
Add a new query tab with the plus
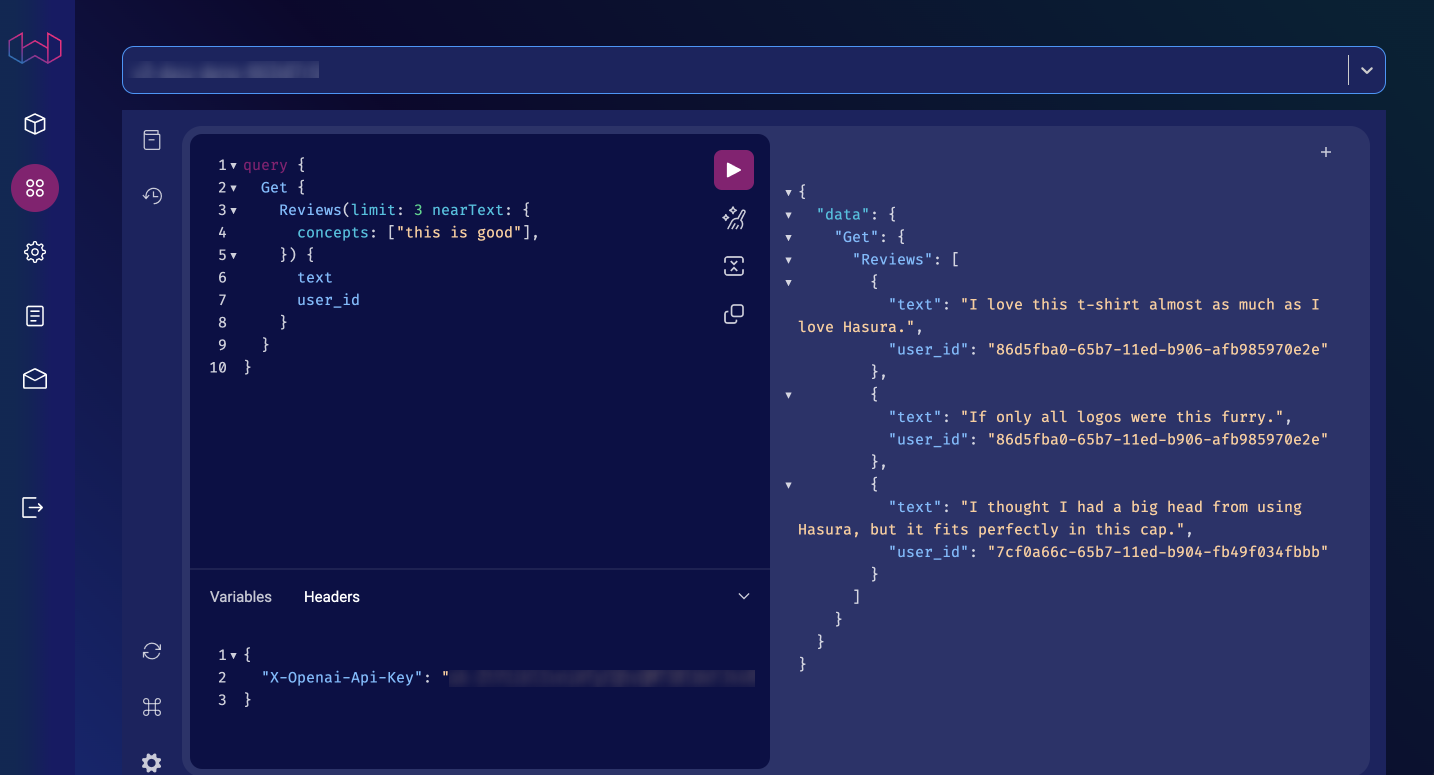click(x=1326, y=152)
